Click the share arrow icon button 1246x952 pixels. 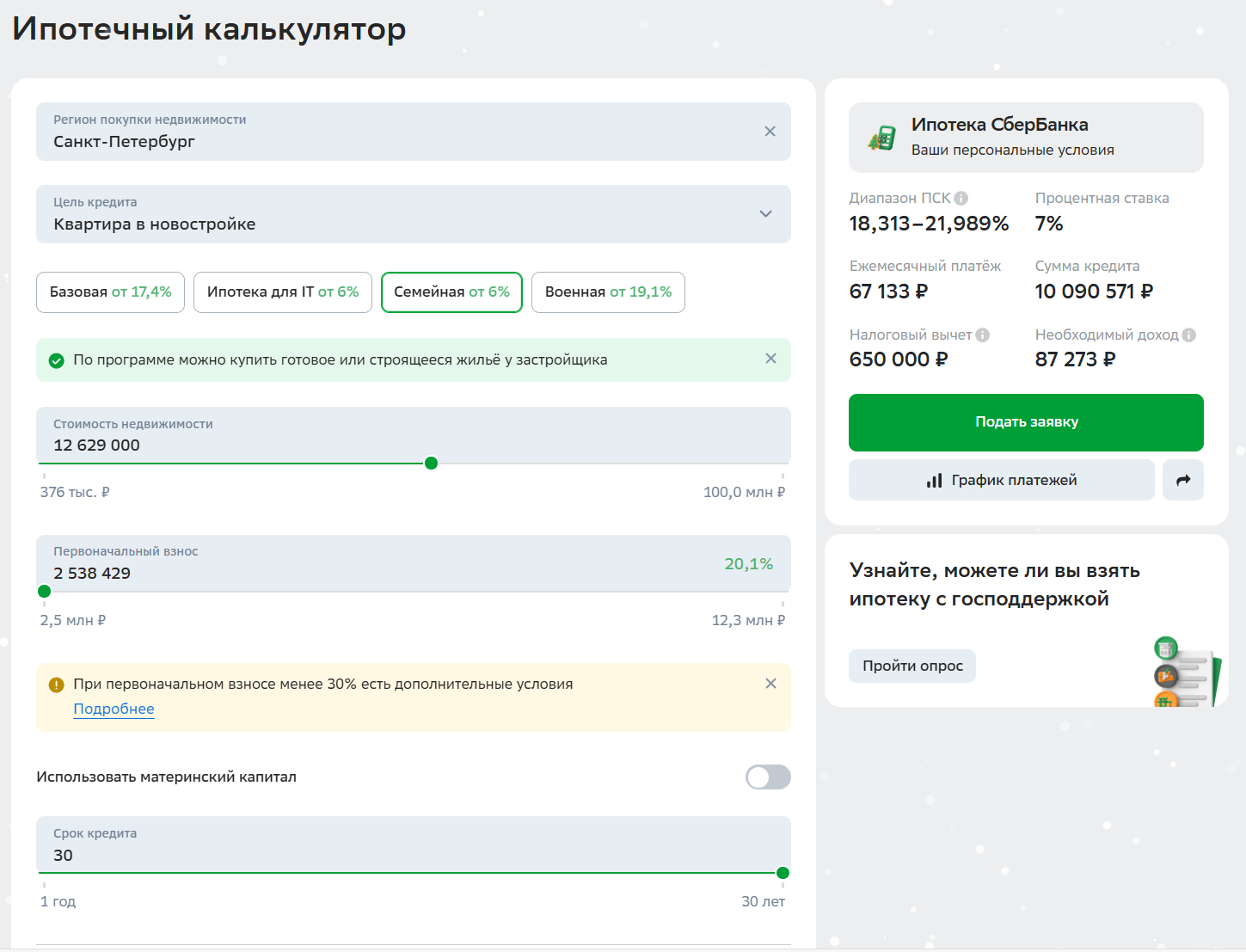coord(1182,481)
